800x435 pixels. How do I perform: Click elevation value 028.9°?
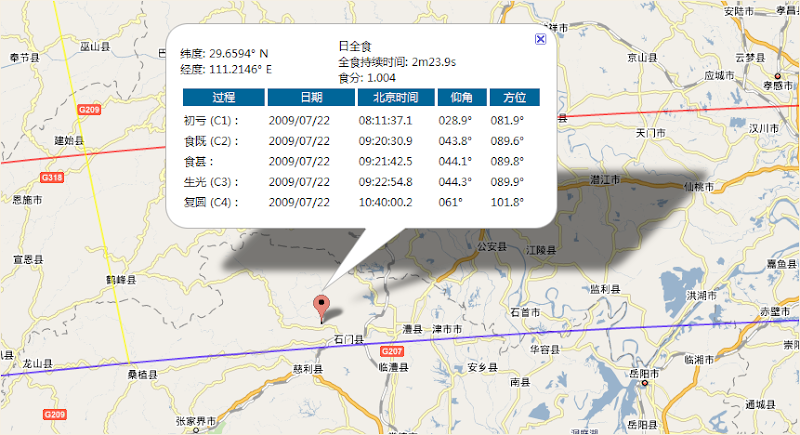tap(455, 121)
